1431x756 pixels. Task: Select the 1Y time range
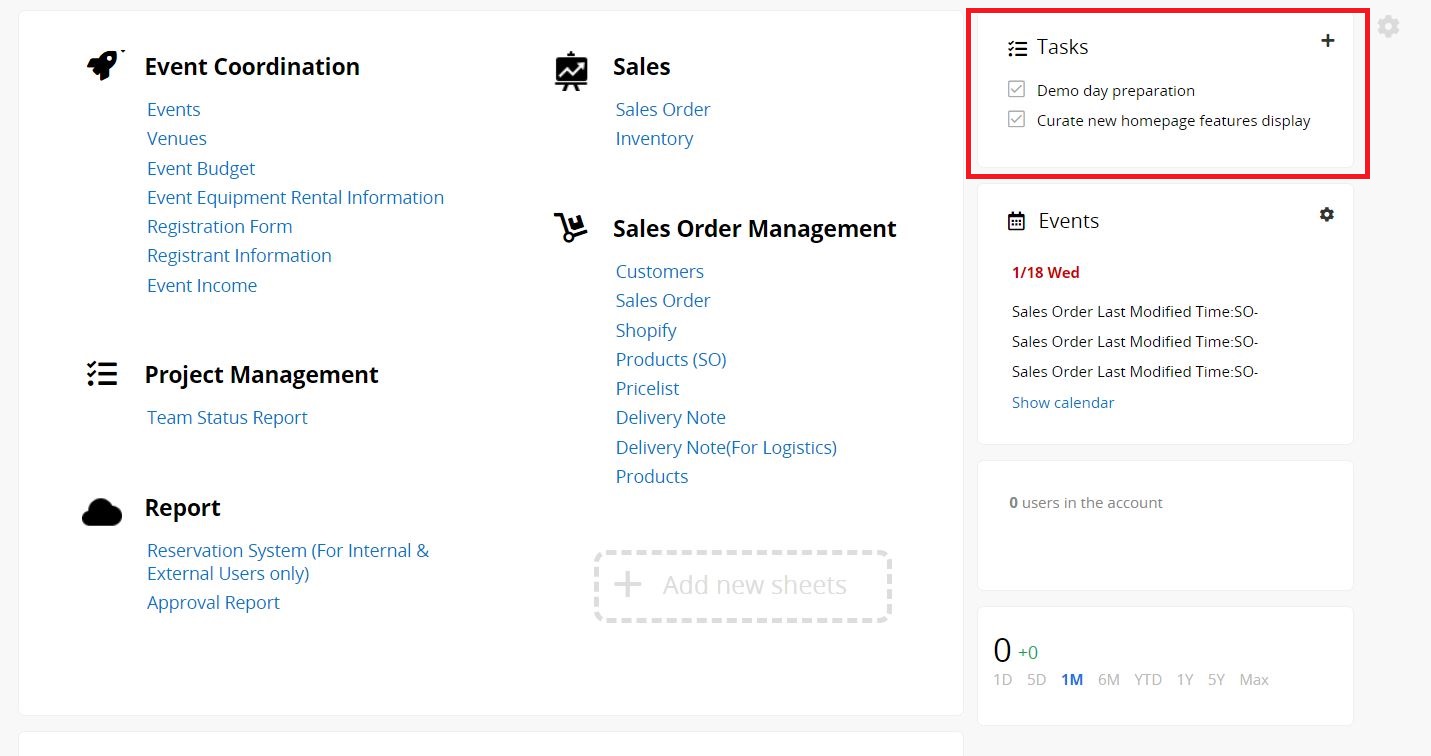[1185, 680]
